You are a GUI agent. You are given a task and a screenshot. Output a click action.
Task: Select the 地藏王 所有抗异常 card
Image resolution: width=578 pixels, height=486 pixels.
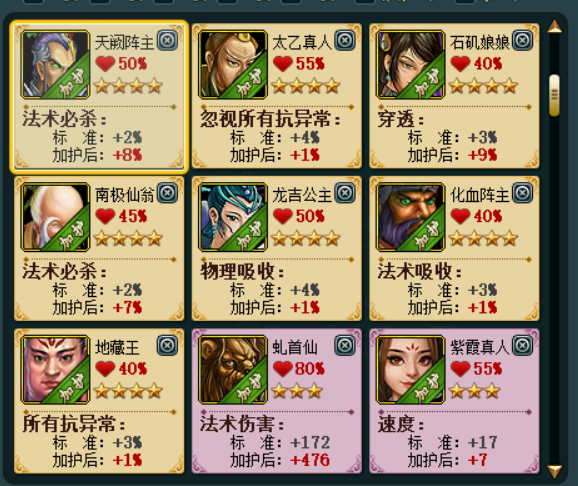pyautogui.click(x=99, y=401)
